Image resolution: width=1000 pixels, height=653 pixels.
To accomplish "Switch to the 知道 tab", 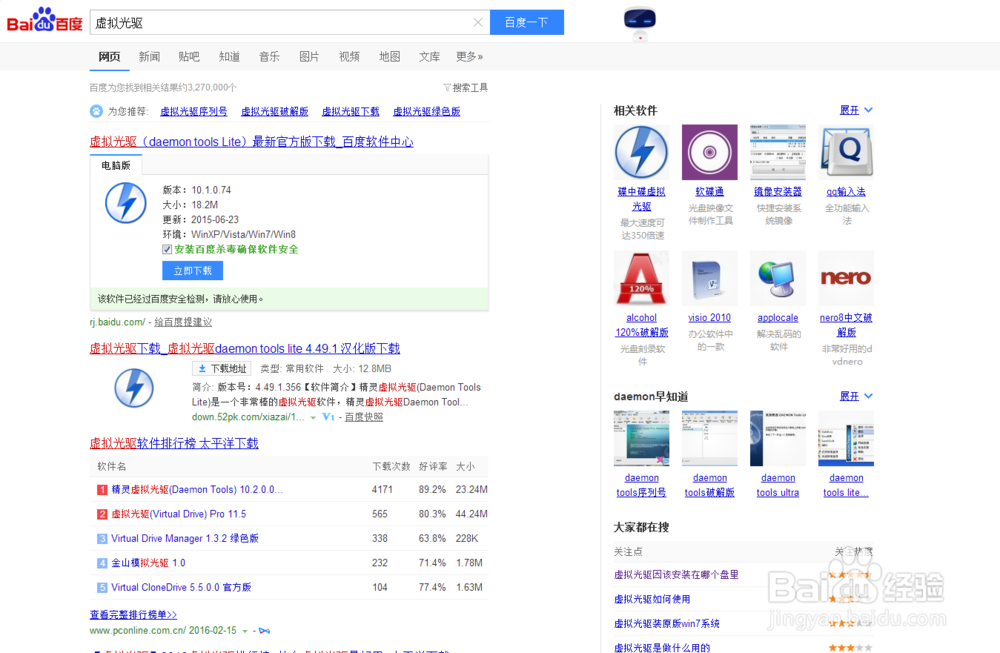I will coord(229,57).
